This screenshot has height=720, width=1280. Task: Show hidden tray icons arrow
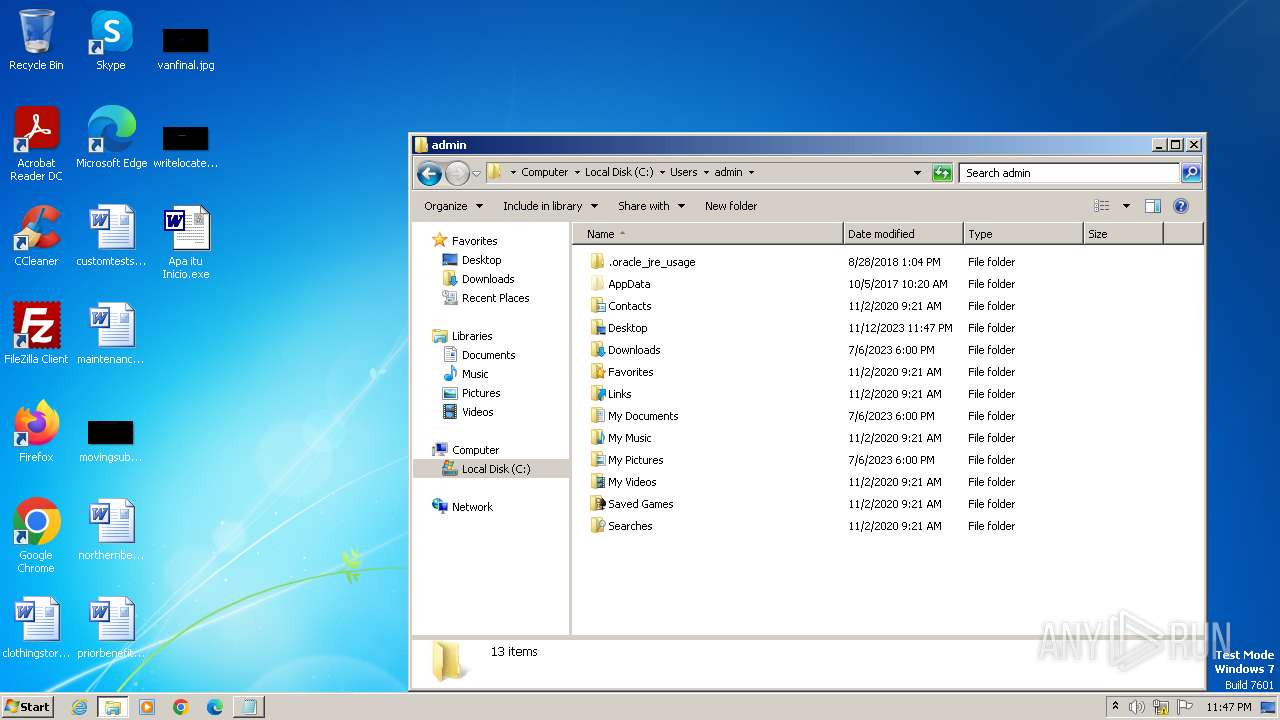coord(1115,707)
